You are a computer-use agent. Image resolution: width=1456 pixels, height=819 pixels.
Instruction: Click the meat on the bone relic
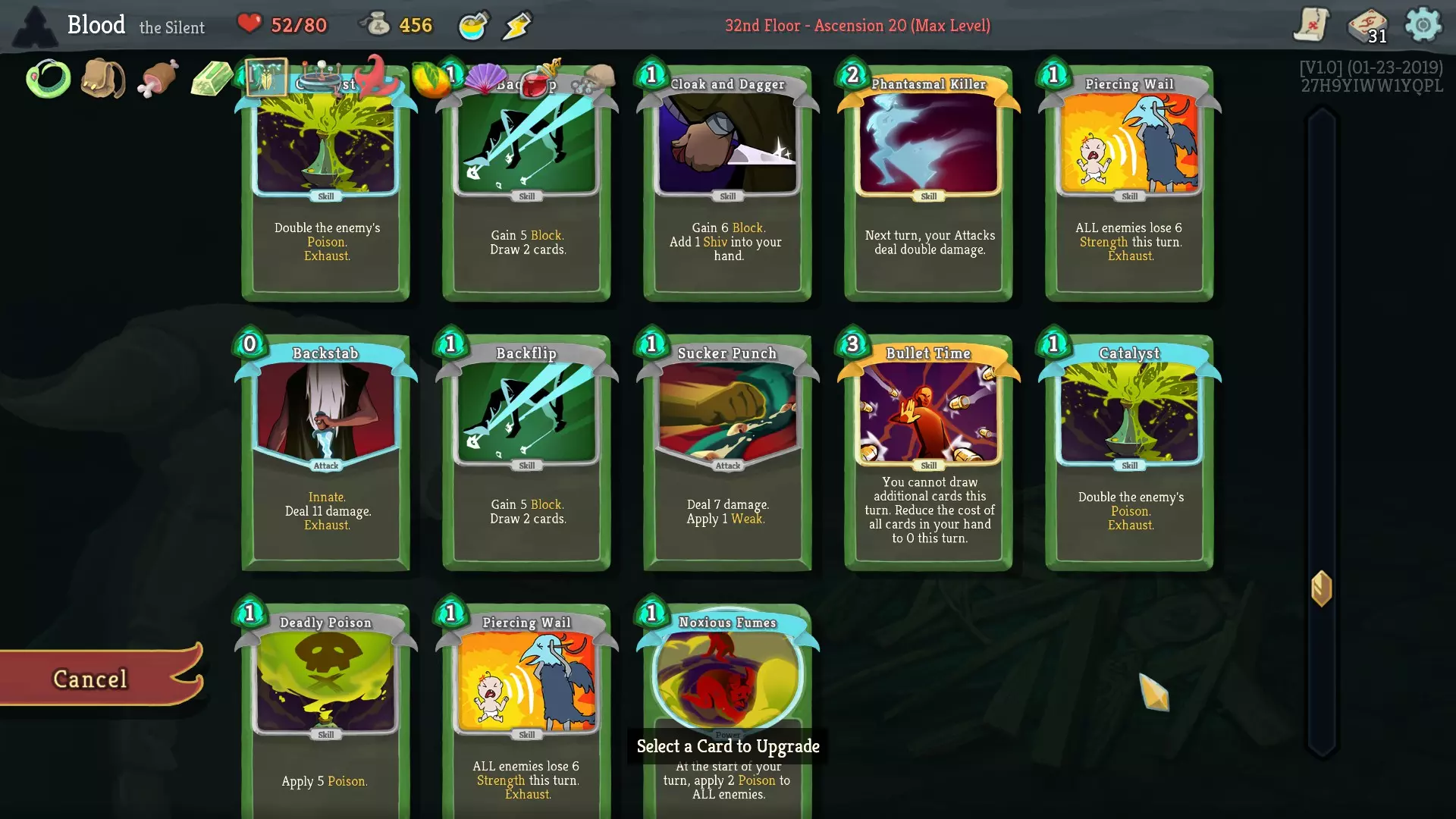point(158,79)
